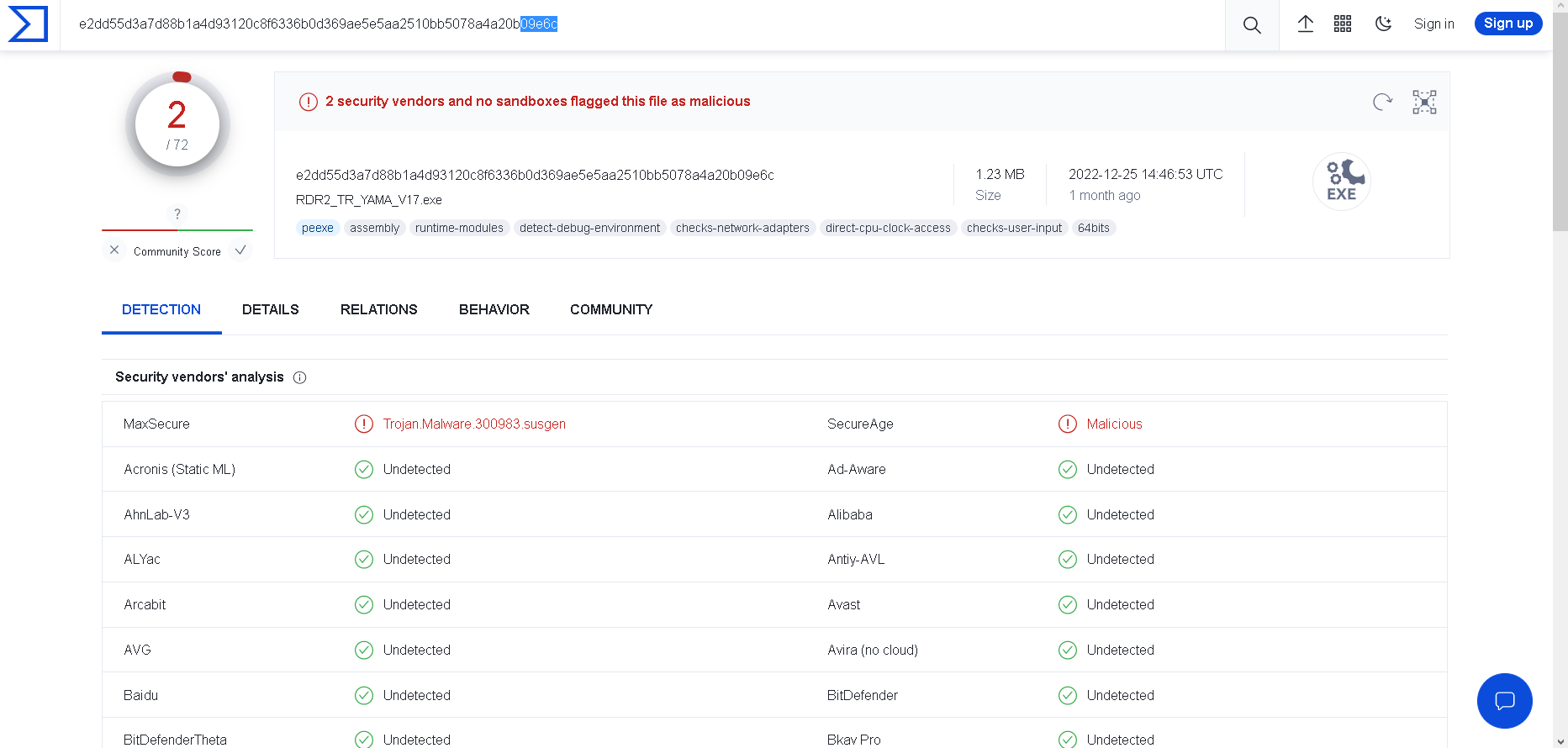Click the BitDefenderTheta undetected check icon

(364, 740)
